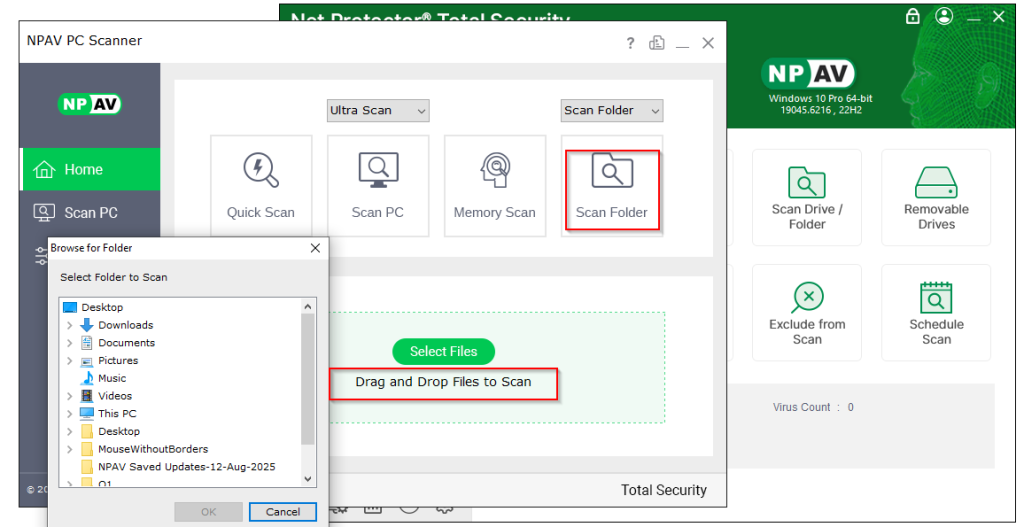Click the highlighted Scan Folder tile
1024x527 pixels.
pyautogui.click(x=612, y=186)
